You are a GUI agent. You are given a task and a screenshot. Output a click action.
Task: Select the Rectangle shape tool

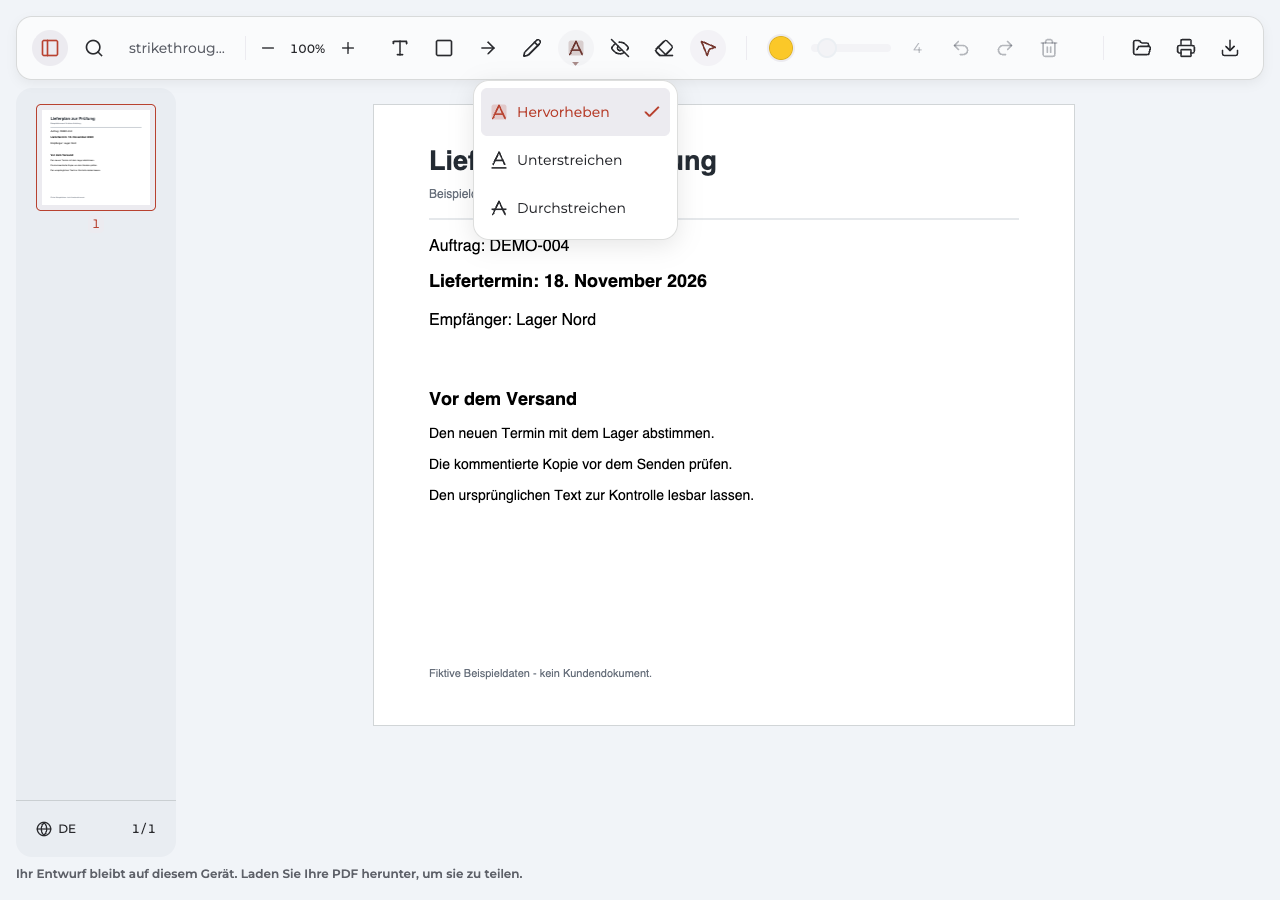click(x=444, y=48)
